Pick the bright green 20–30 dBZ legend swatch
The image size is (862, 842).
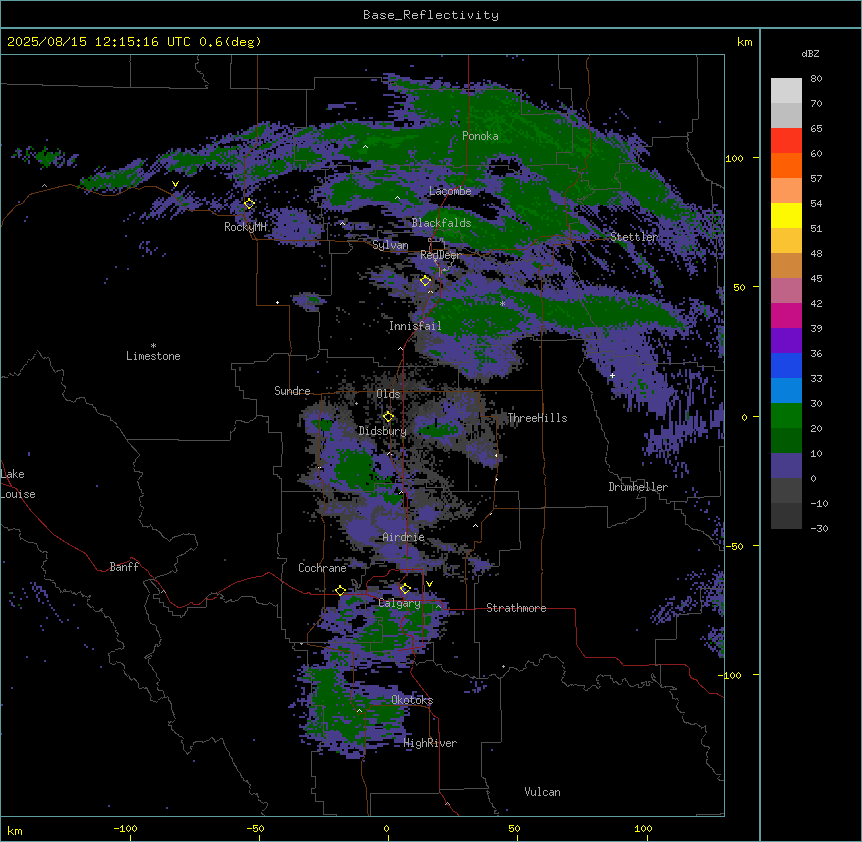click(786, 416)
